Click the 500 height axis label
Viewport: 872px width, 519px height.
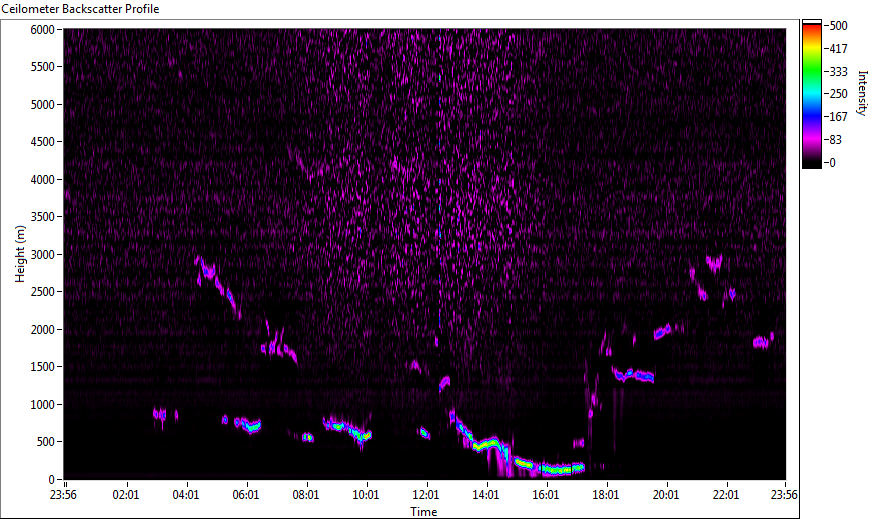tap(46, 442)
